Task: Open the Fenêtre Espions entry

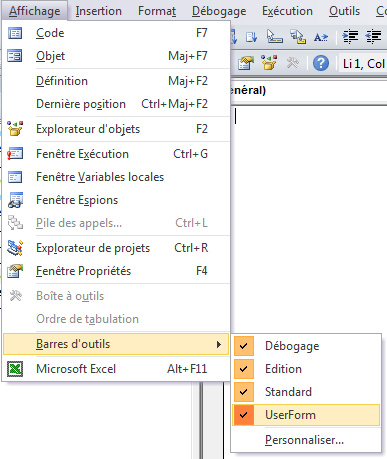Action: tap(116, 200)
